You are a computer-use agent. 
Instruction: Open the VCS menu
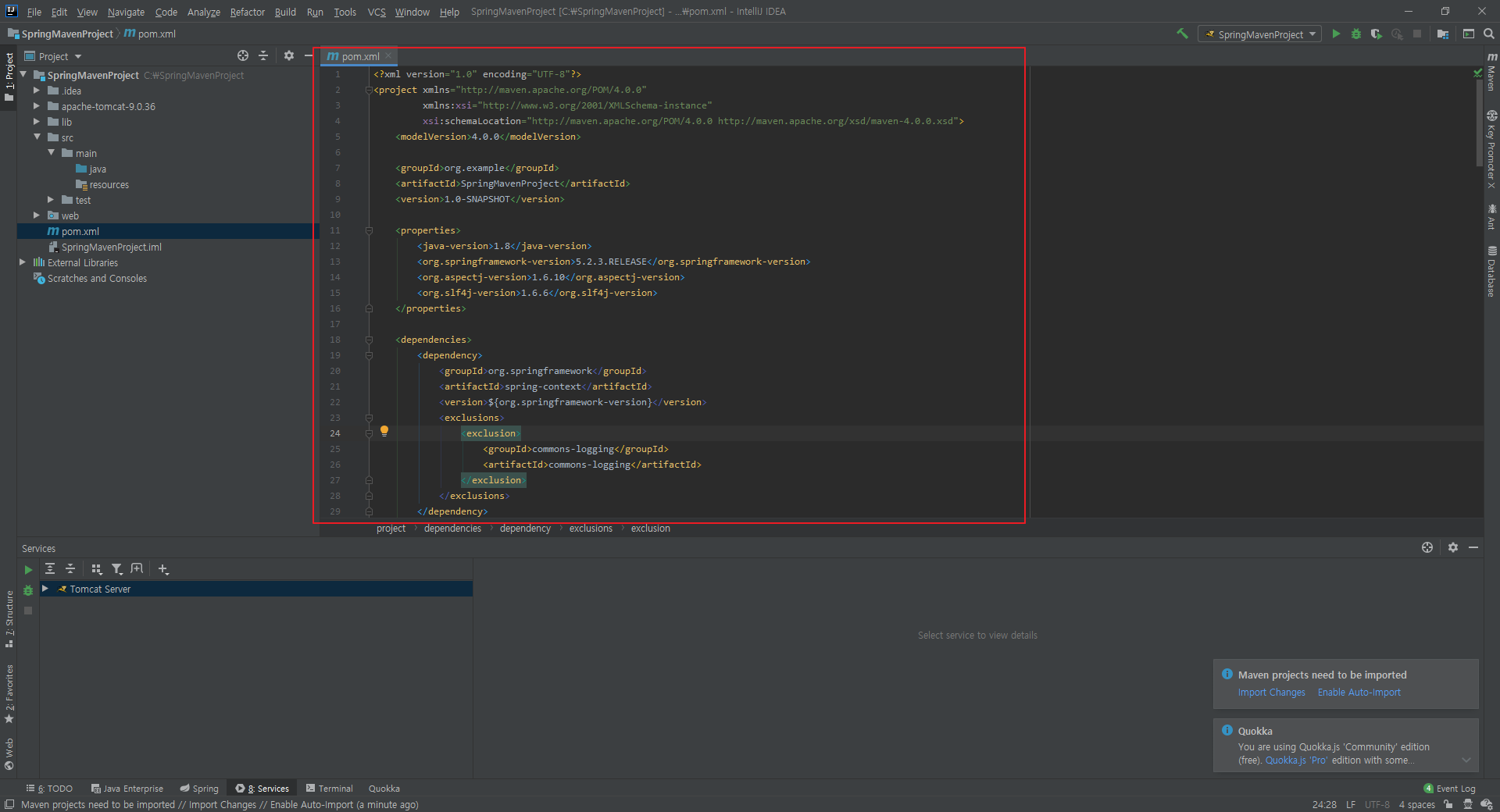click(377, 12)
